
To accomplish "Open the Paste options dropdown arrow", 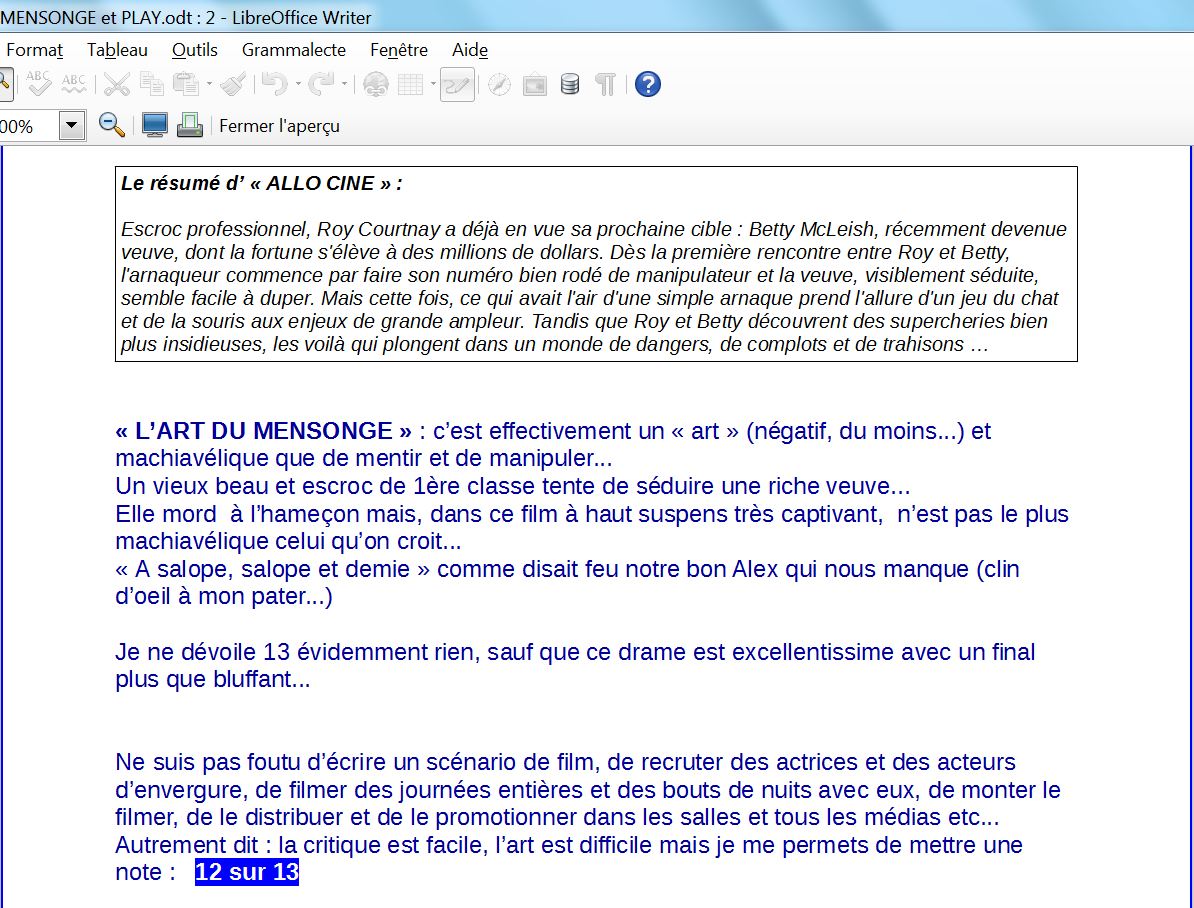I will pyautogui.click(x=209, y=84).
